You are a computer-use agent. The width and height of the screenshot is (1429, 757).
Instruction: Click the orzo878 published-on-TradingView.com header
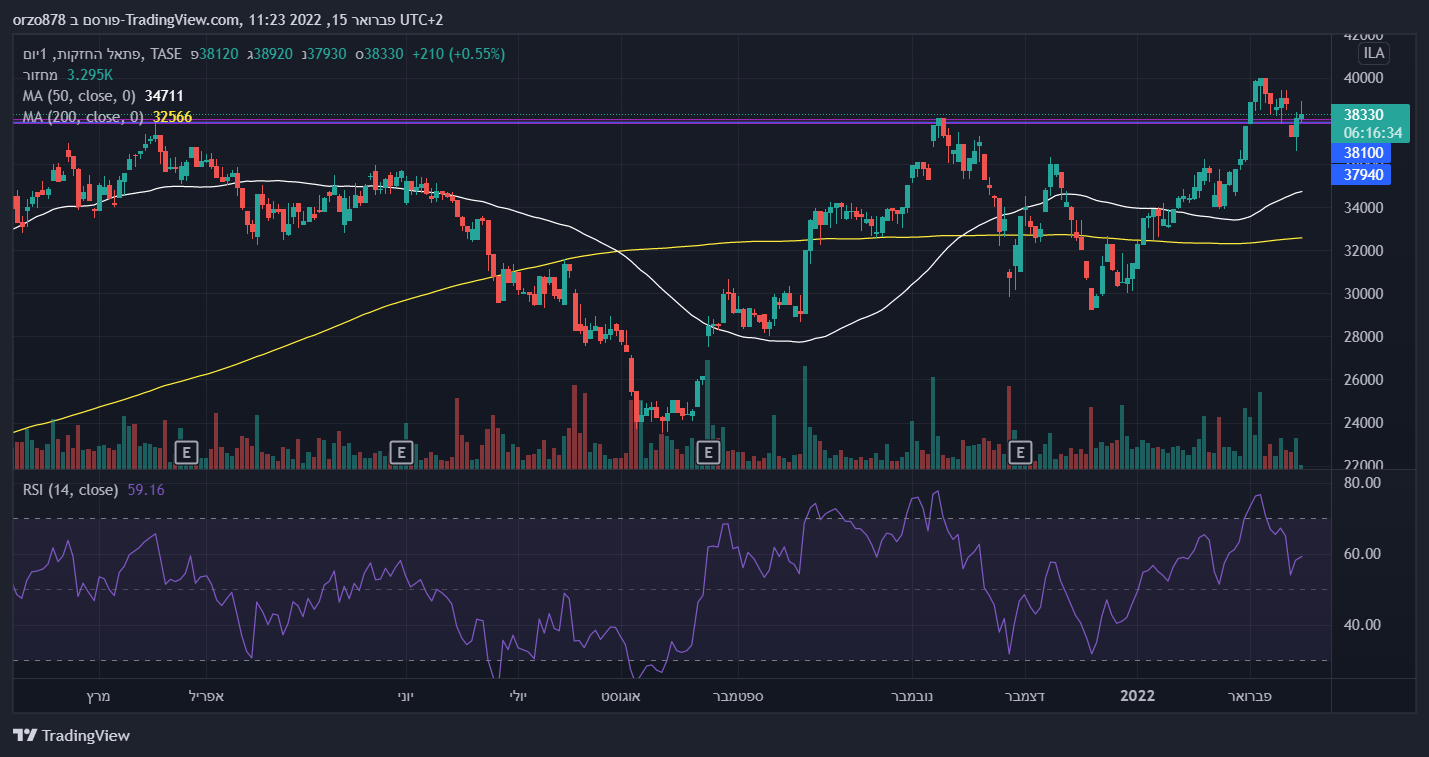(x=228, y=20)
